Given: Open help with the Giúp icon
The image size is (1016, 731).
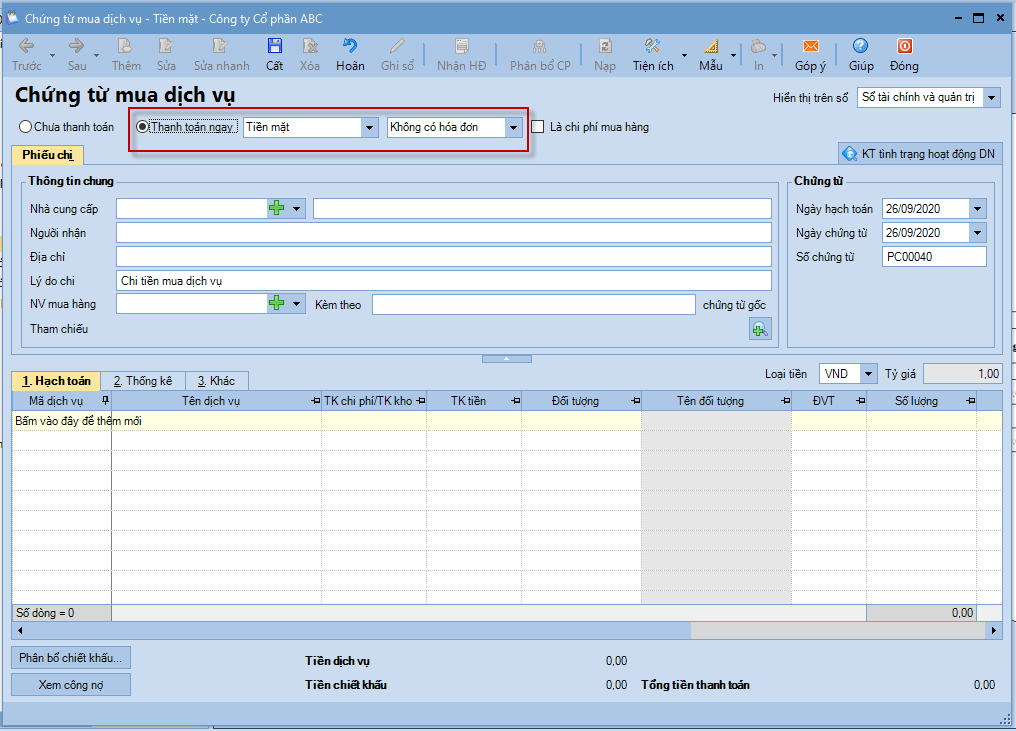Looking at the screenshot, I should tap(860, 46).
